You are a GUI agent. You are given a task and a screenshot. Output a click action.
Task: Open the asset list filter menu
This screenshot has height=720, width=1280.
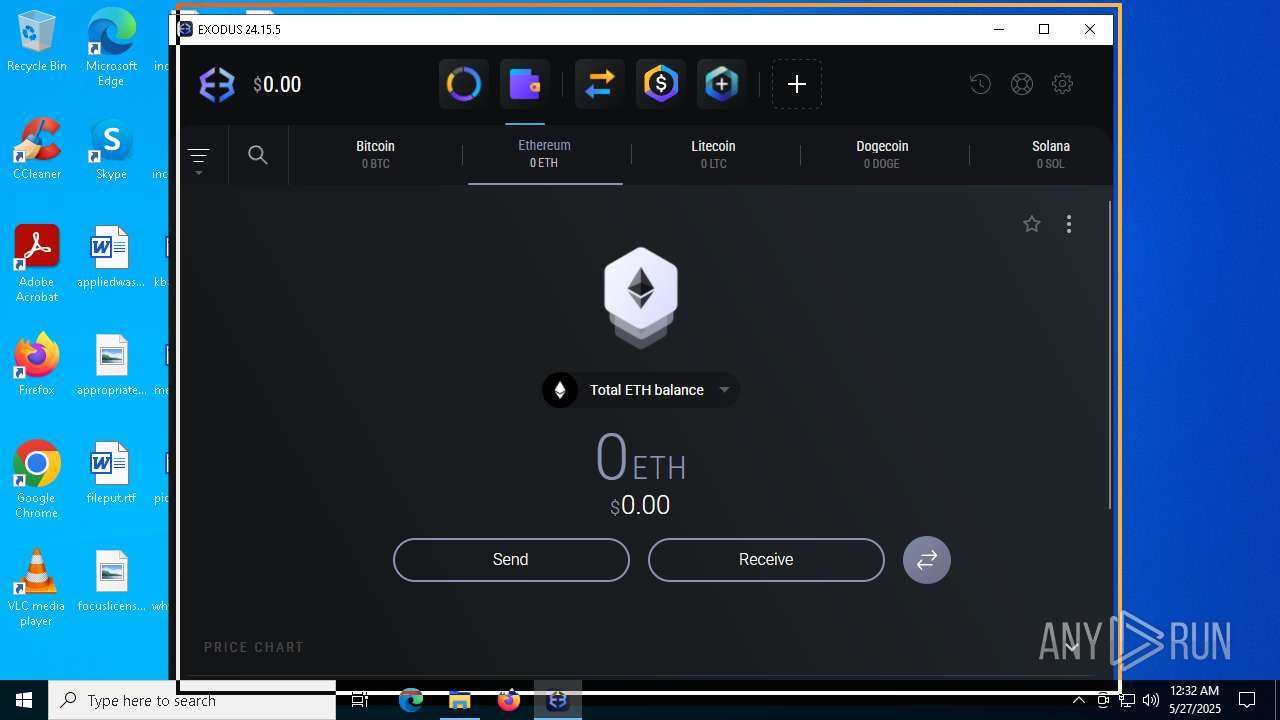(x=198, y=158)
